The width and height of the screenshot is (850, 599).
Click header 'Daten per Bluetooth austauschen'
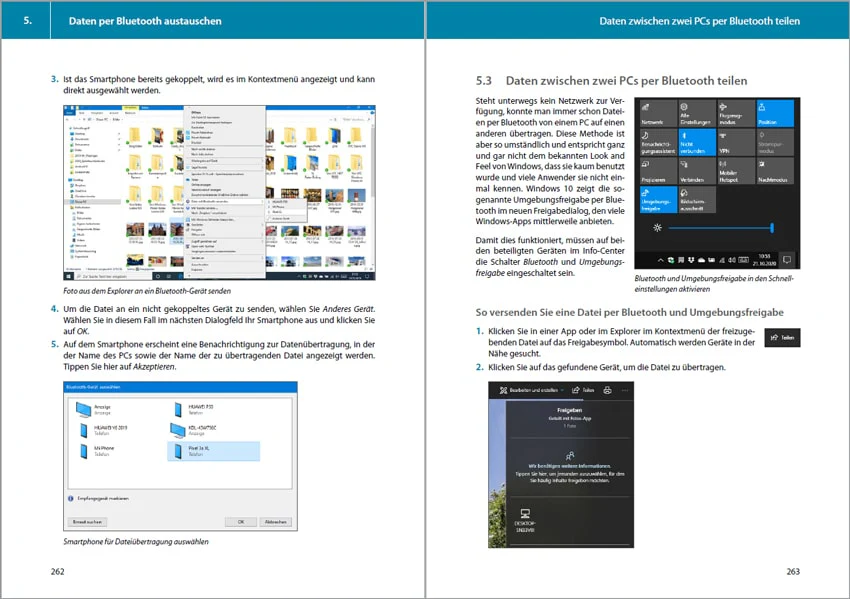pyautogui.click(x=145, y=21)
